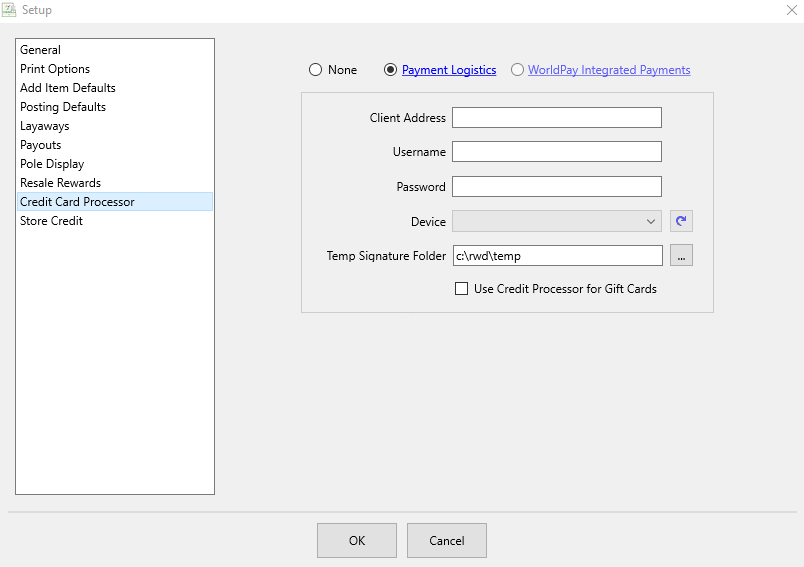Expand the Device dropdown
Image resolution: width=804 pixels, height=567 pixels.
(x=557, y=221)
